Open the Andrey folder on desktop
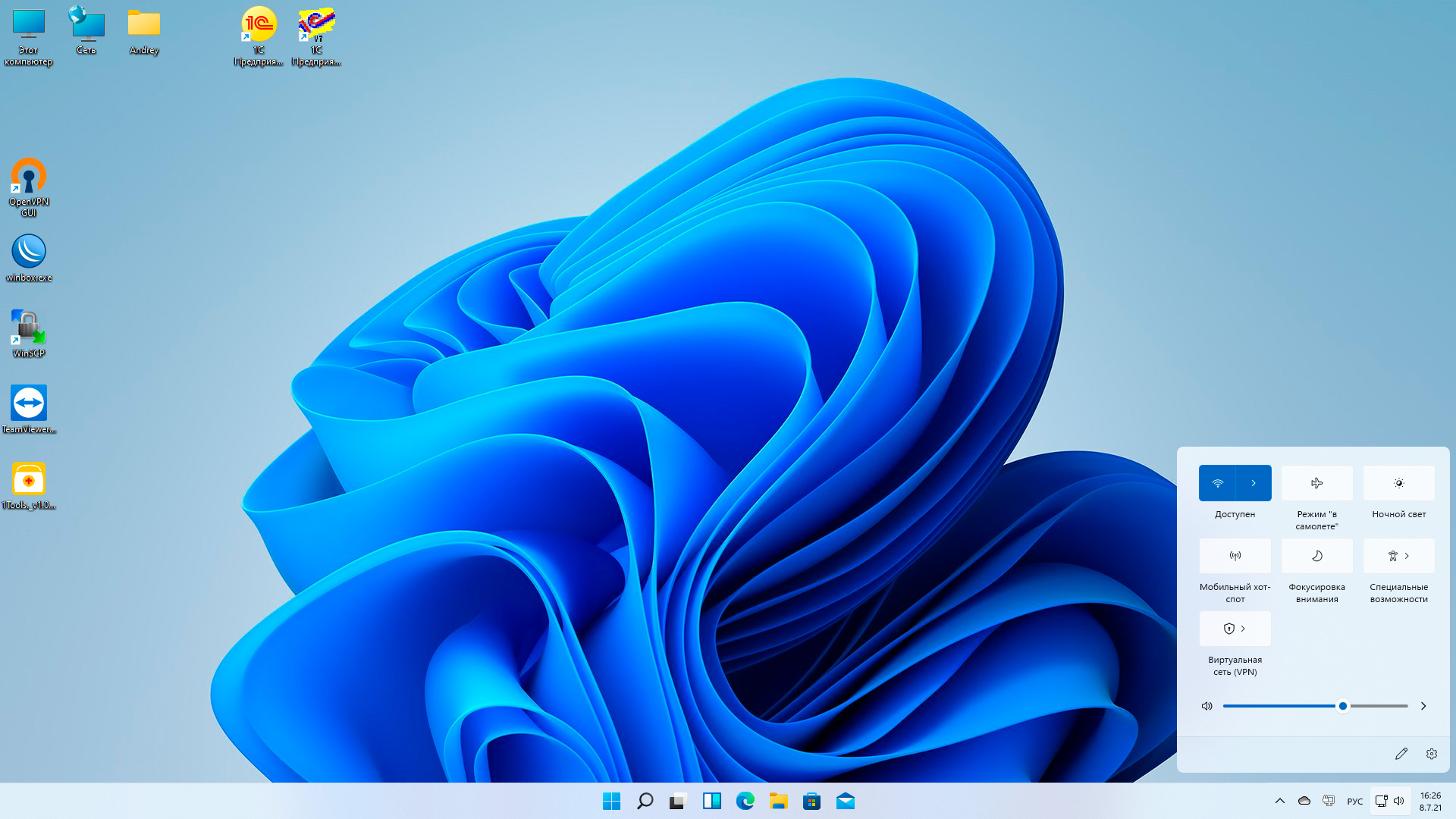This screenshot has height=819, width=1456. click(x=143, y=26)
